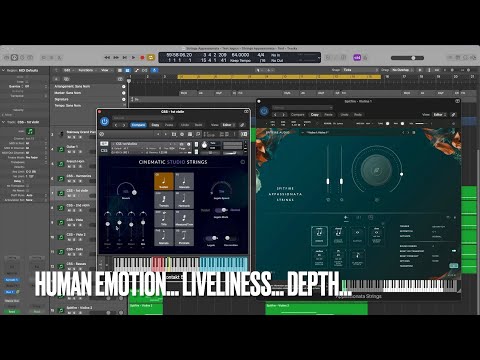Click the link icon in CSS plugin header
The width and height of the screenshot is (480, 360).
click(x=242, y=125)
